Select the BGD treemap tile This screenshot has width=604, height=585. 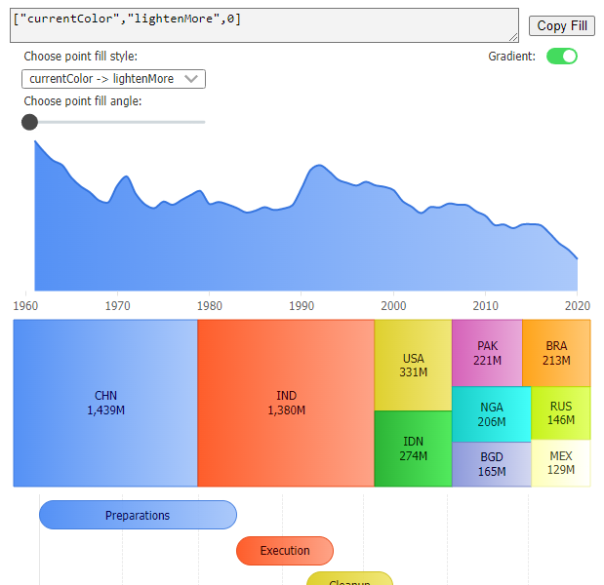[x=491, y=464]
